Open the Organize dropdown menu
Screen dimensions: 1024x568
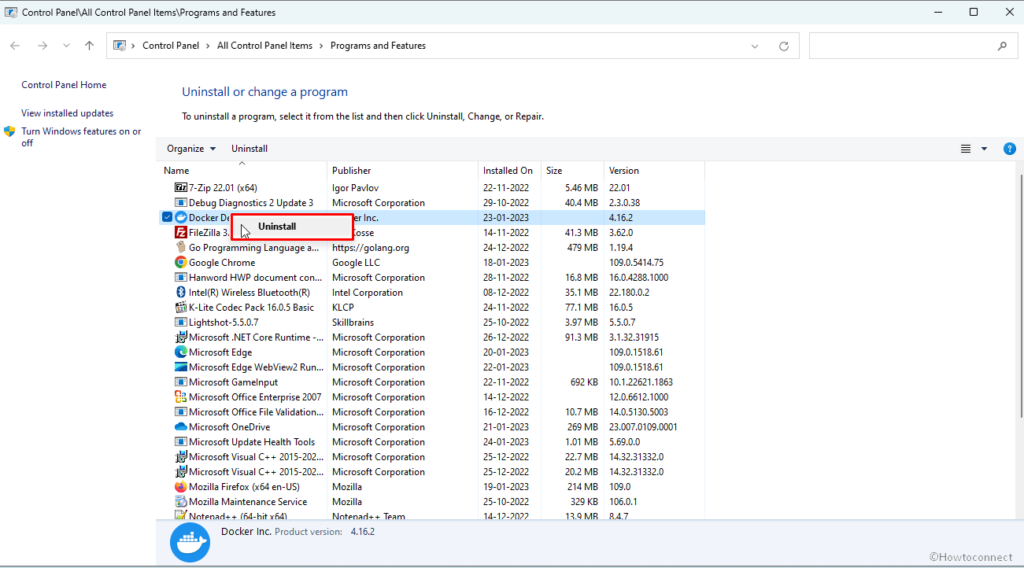(191, 149)
